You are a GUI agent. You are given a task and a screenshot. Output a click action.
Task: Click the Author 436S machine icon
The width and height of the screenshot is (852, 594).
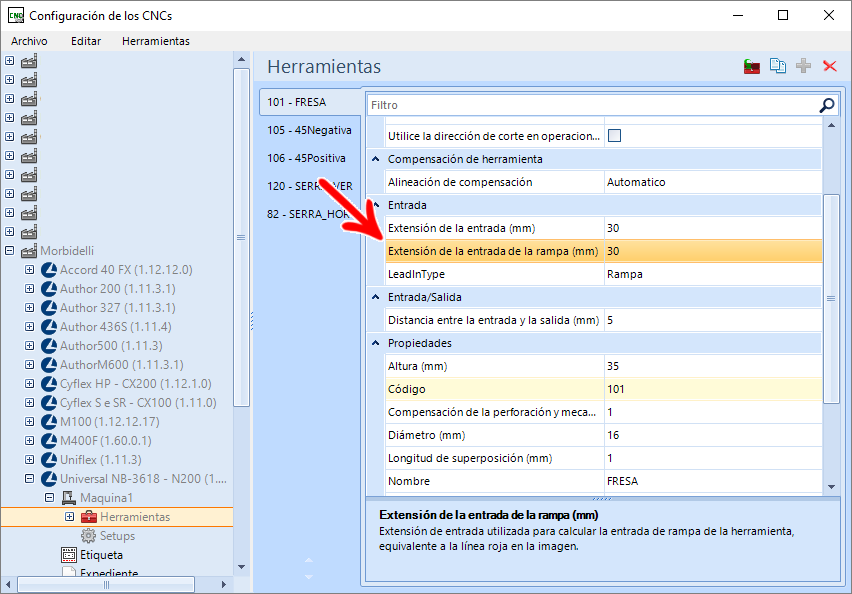[49, 327]
